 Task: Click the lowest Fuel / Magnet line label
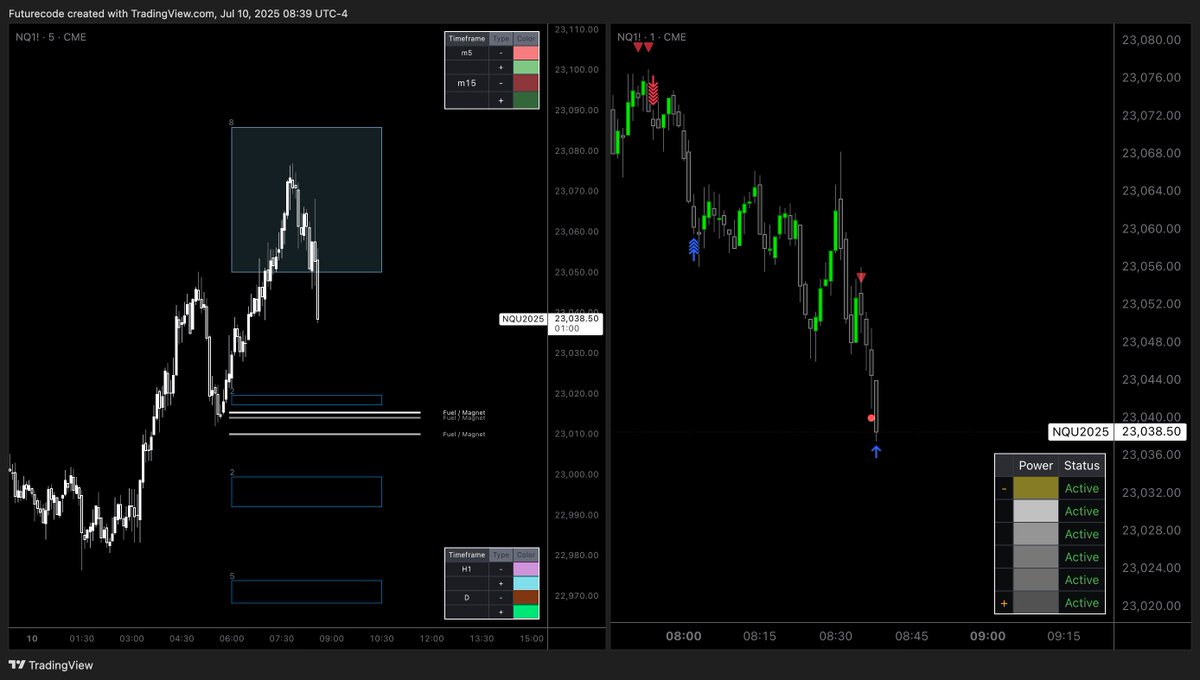point(464,435)
